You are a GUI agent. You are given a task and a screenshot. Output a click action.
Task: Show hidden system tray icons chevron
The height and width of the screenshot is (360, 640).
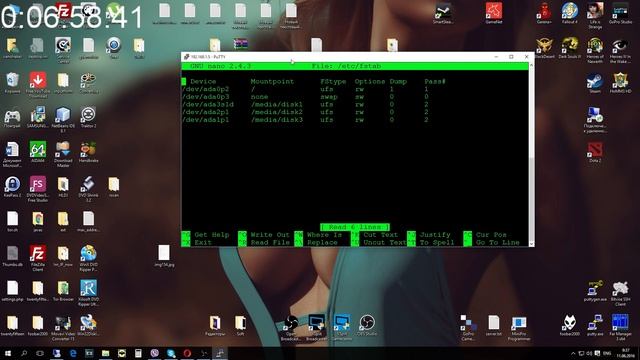click(x=573, y=353)
